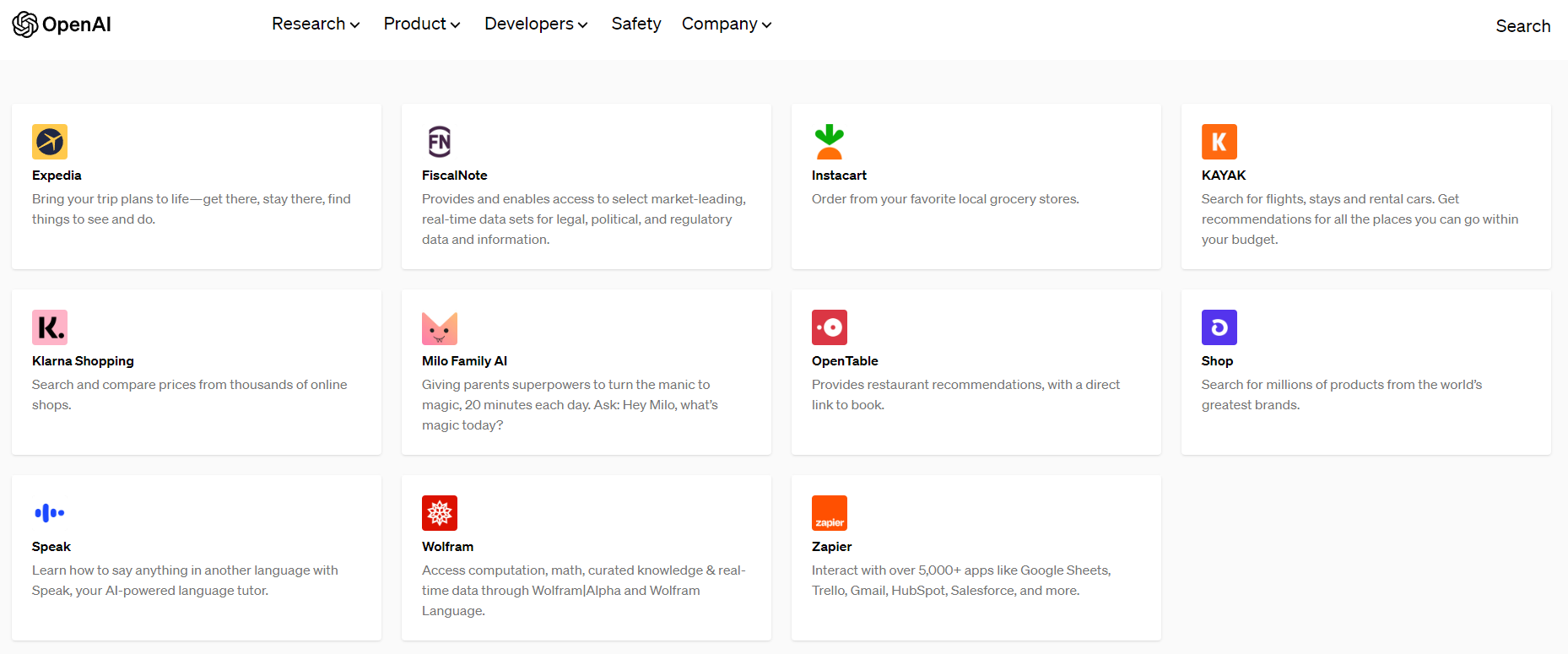This screenshot has height=654, width=1568.
Task: Click the Instacart carrot icon
Action: [830, 142]
